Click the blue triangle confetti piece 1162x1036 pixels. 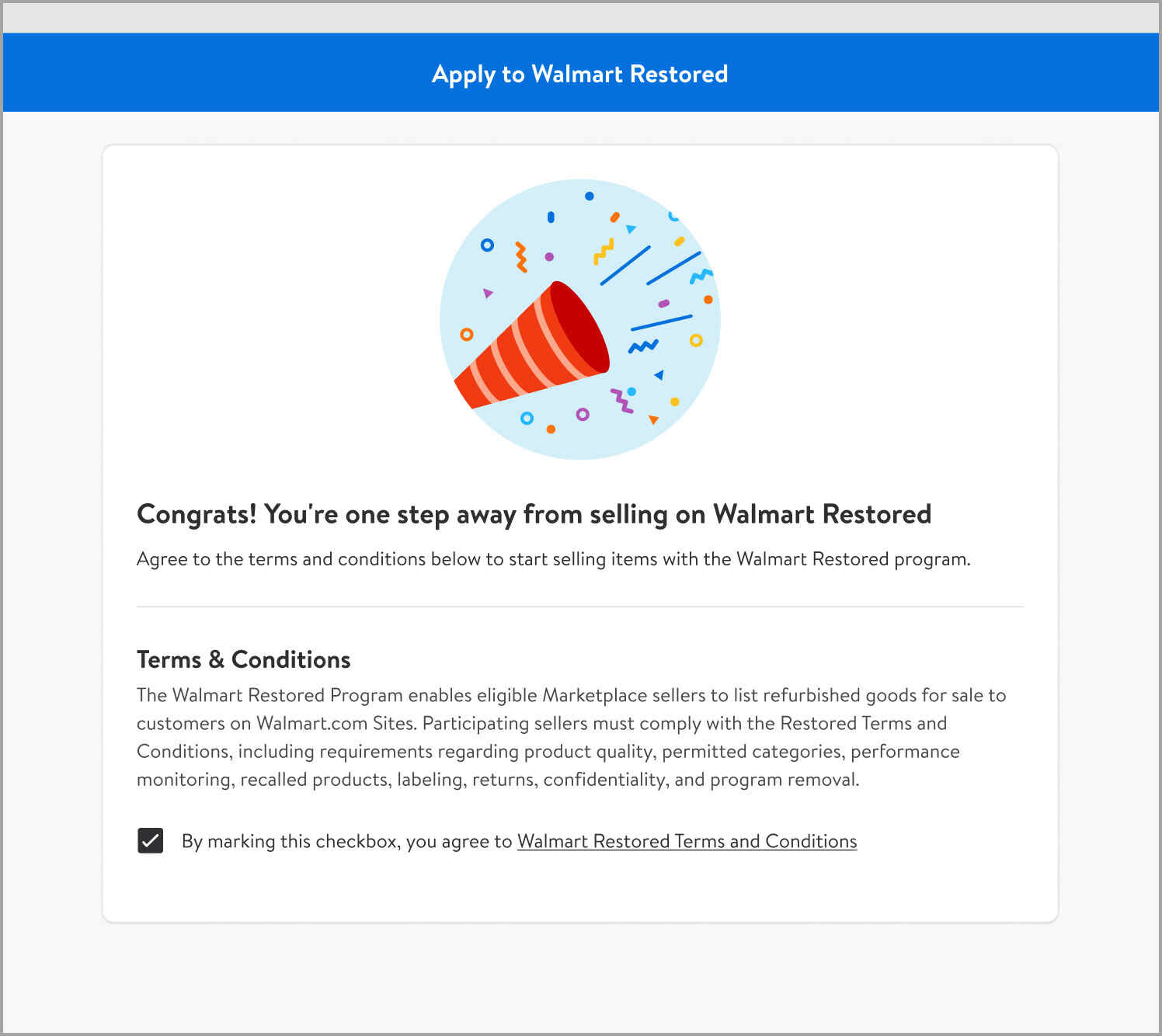coord(659,375)
